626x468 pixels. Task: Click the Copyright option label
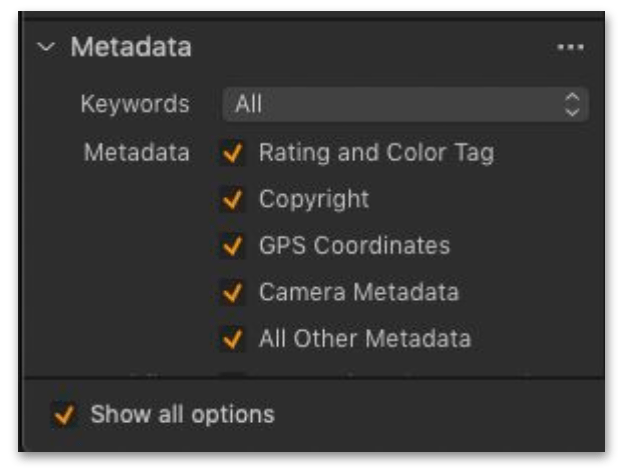[x=313, y=199]
